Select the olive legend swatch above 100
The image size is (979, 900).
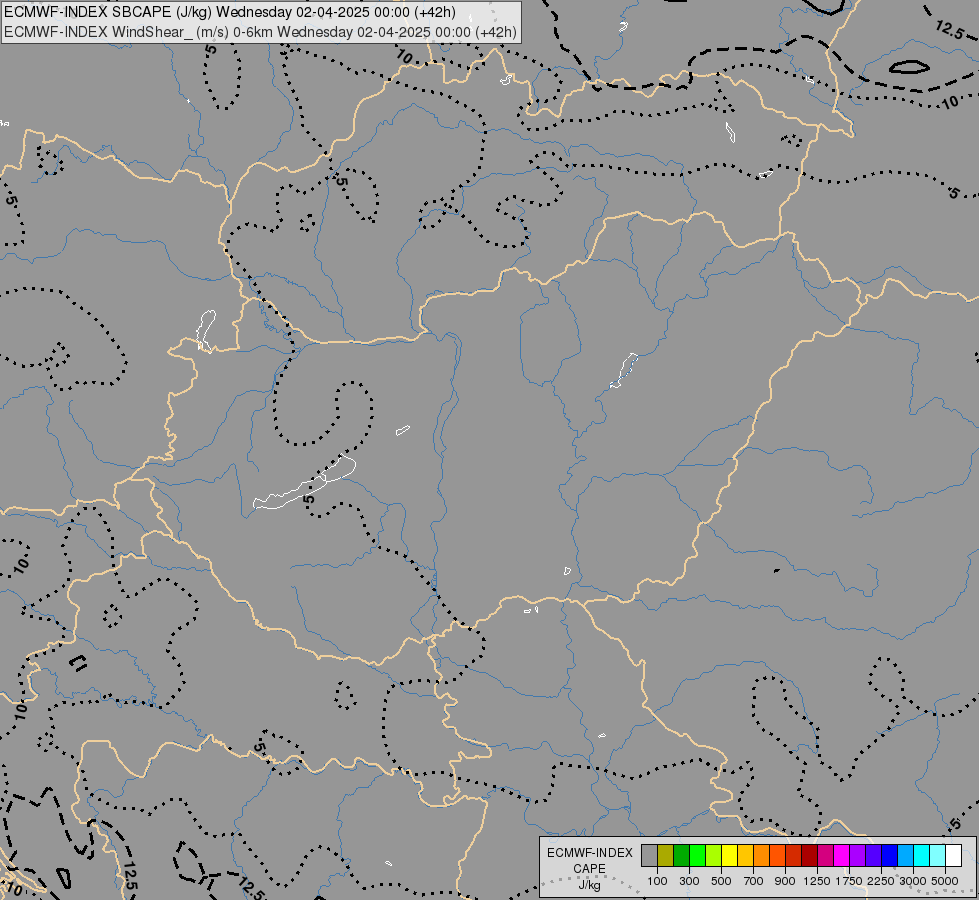pyautogui.click(x=666, y=855)
